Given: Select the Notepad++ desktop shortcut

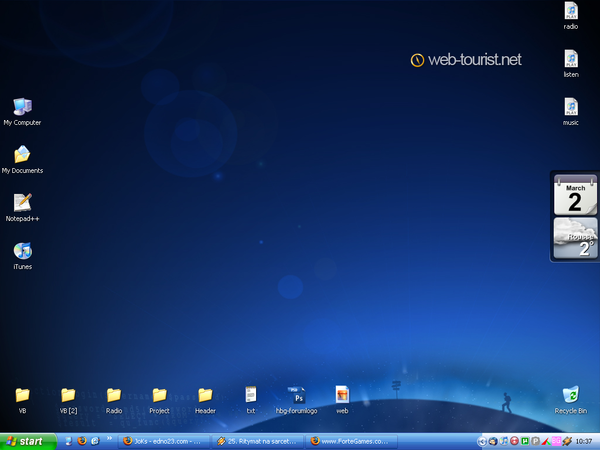Looking at the screenshot, I should (x=22, y=207).
